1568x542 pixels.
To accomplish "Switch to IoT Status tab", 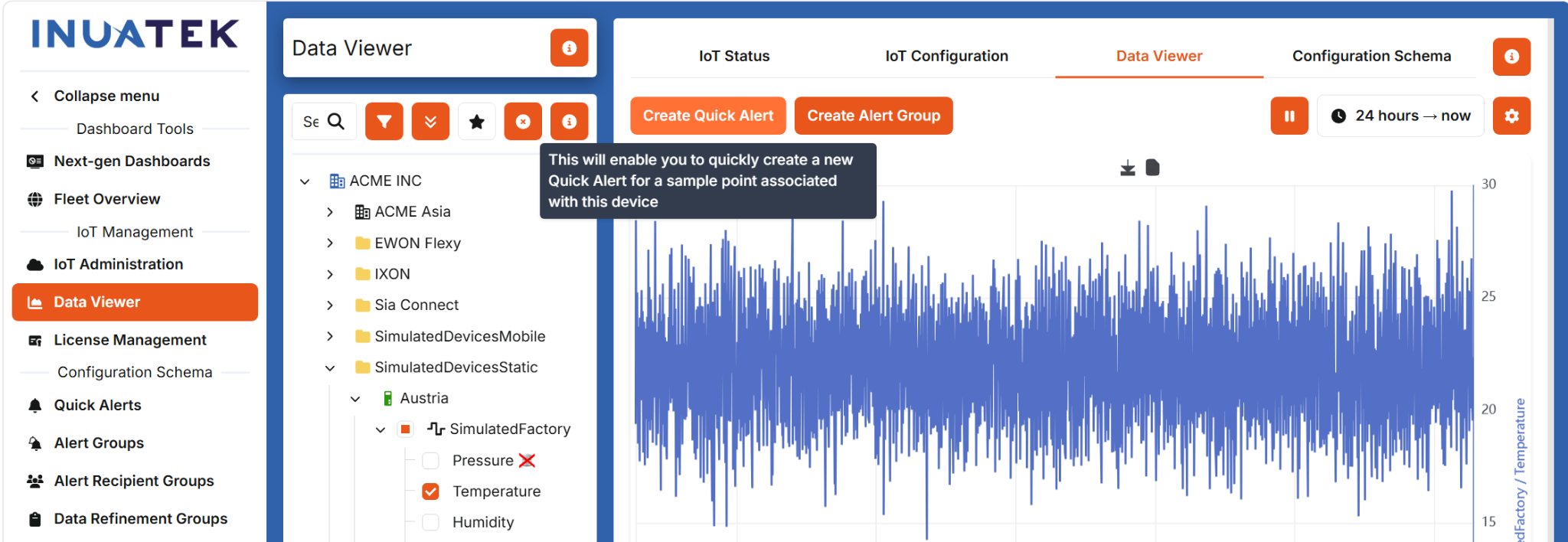I will pos(734,56).
